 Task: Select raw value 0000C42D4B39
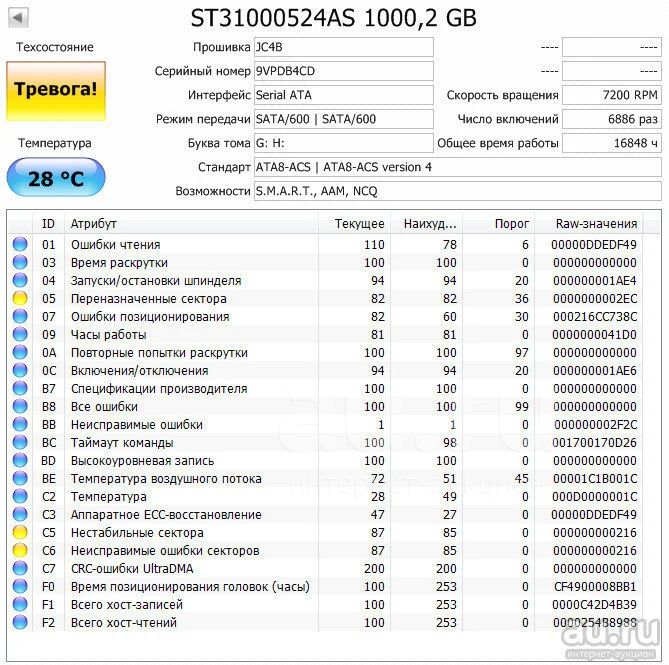[594, 604]
